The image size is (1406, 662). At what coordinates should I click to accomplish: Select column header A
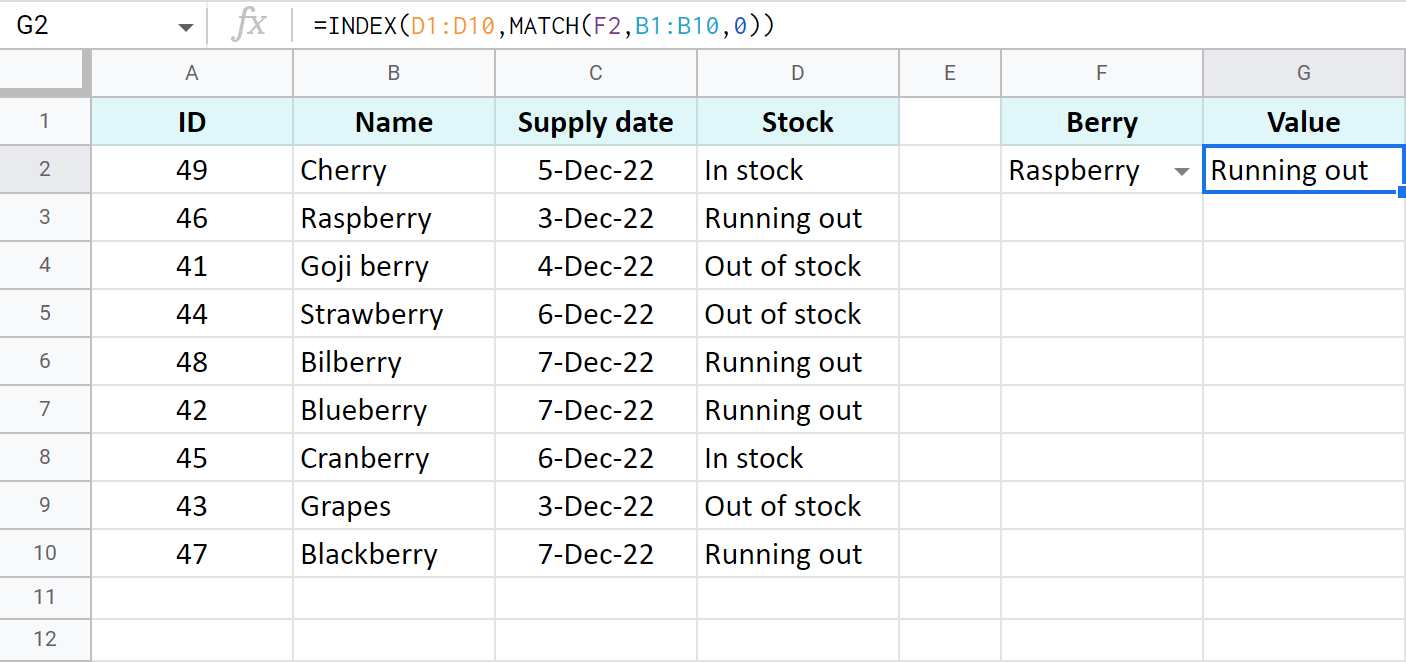(x=191, y=72)
